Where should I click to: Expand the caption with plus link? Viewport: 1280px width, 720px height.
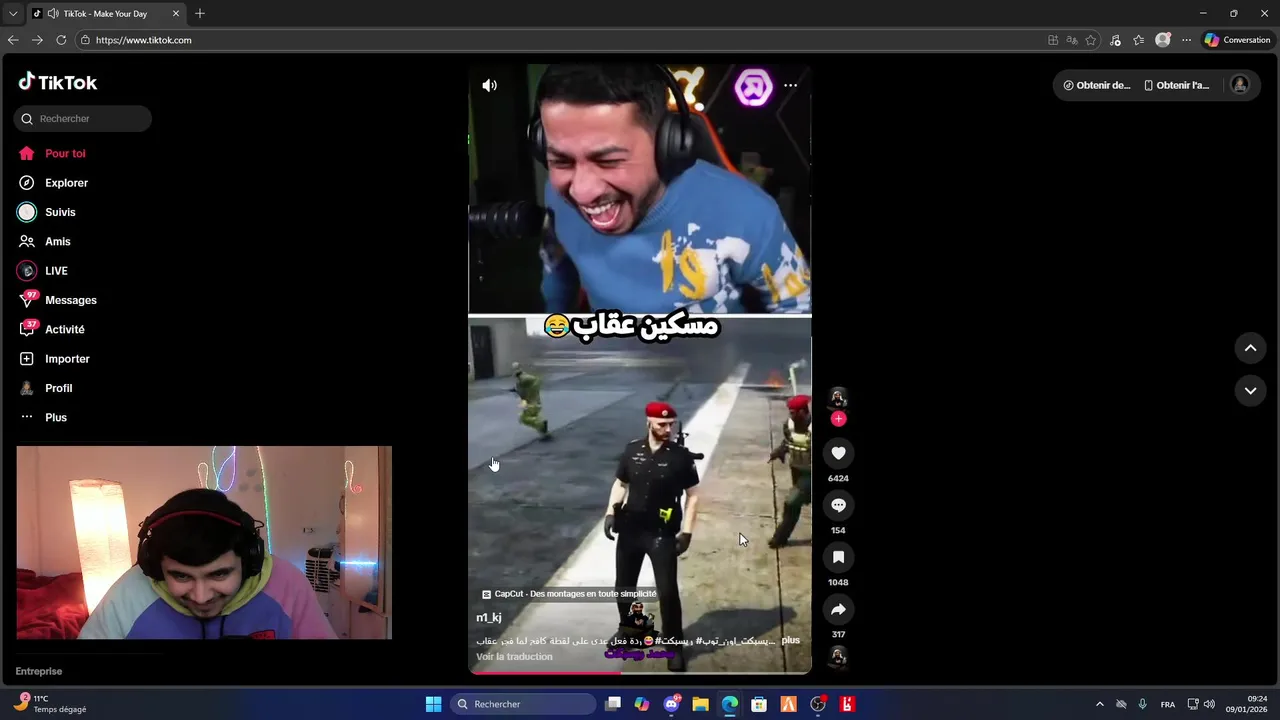pyautogui.click(x=791, y=640)
